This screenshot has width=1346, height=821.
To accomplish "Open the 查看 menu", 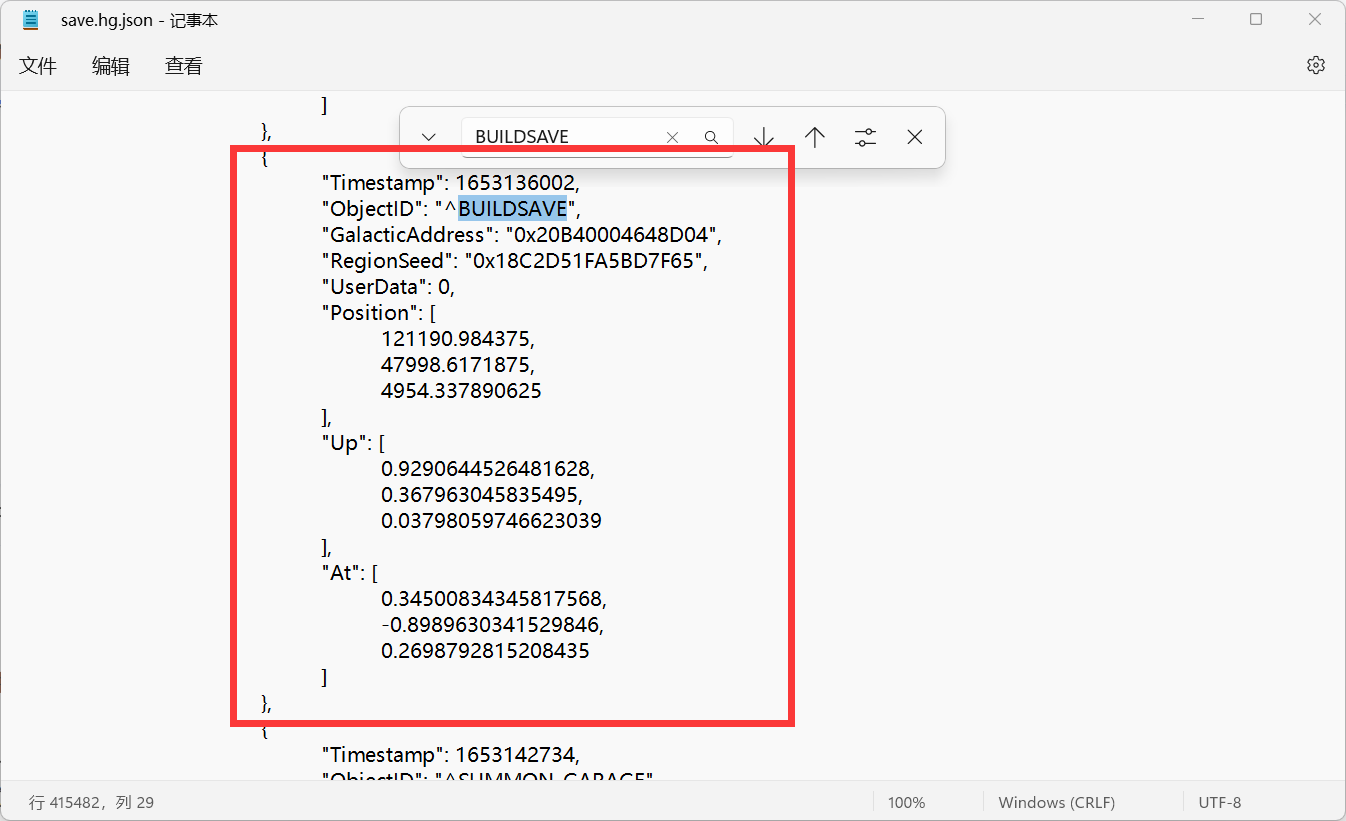I will pyautogui.click(x=184, y=66).
